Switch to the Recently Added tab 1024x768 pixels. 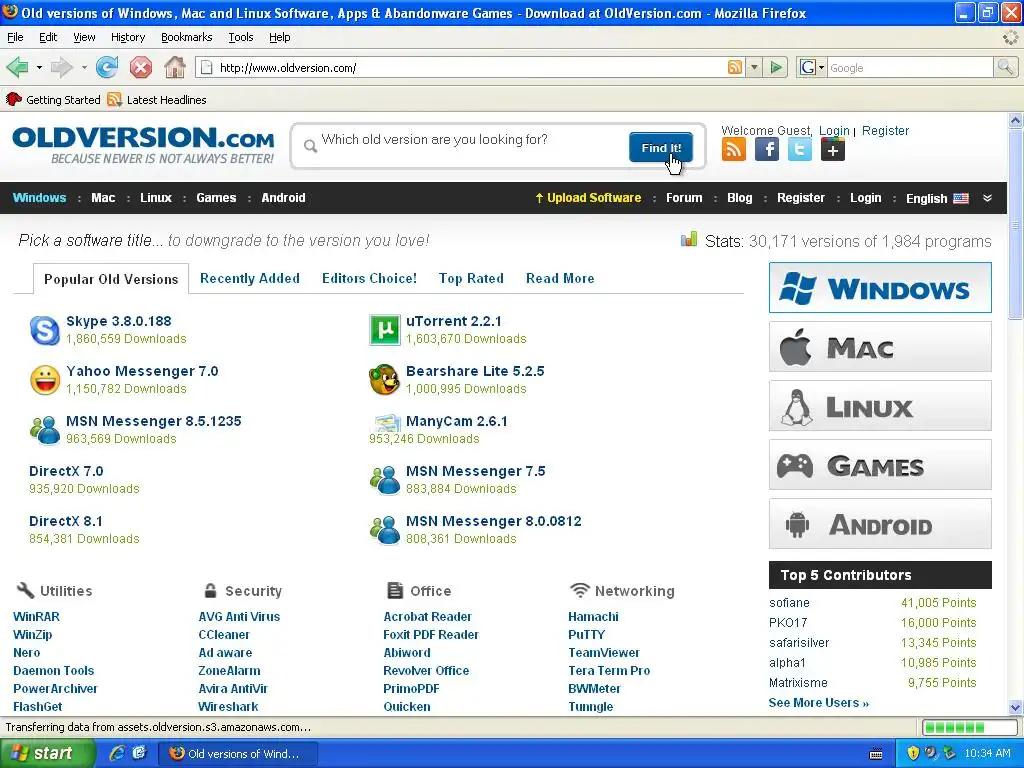(x=249, y=278)
